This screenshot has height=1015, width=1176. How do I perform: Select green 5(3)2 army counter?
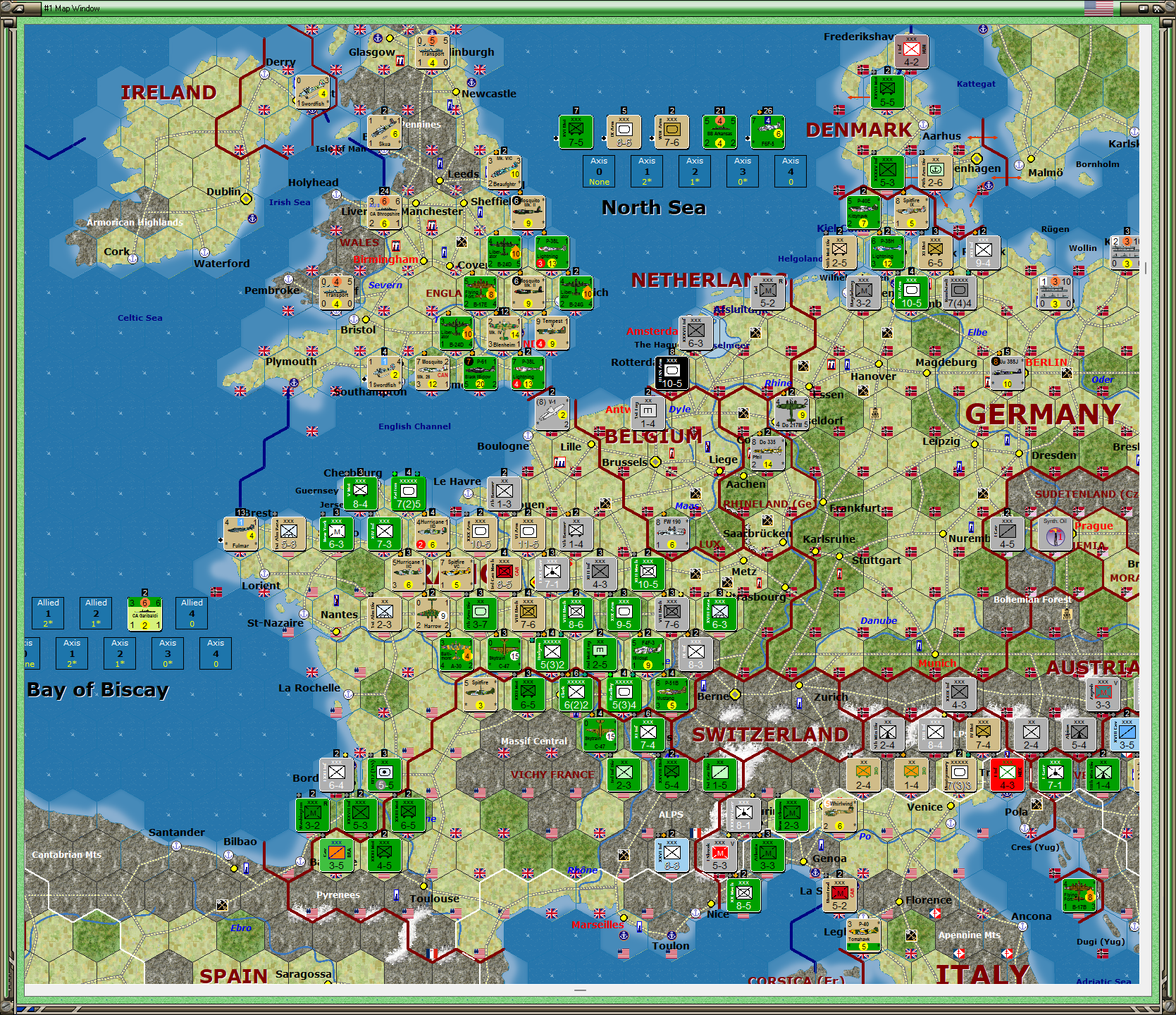[552, 654]
